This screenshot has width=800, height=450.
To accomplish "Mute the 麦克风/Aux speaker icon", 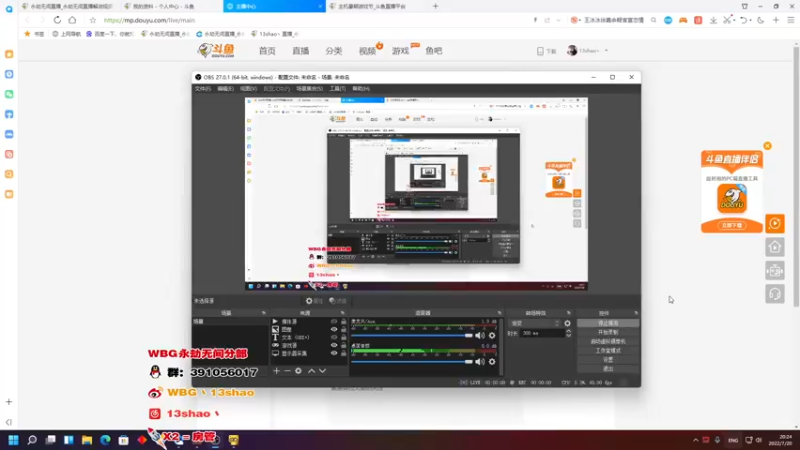I will pyautogui.click(x=480, y=335).
